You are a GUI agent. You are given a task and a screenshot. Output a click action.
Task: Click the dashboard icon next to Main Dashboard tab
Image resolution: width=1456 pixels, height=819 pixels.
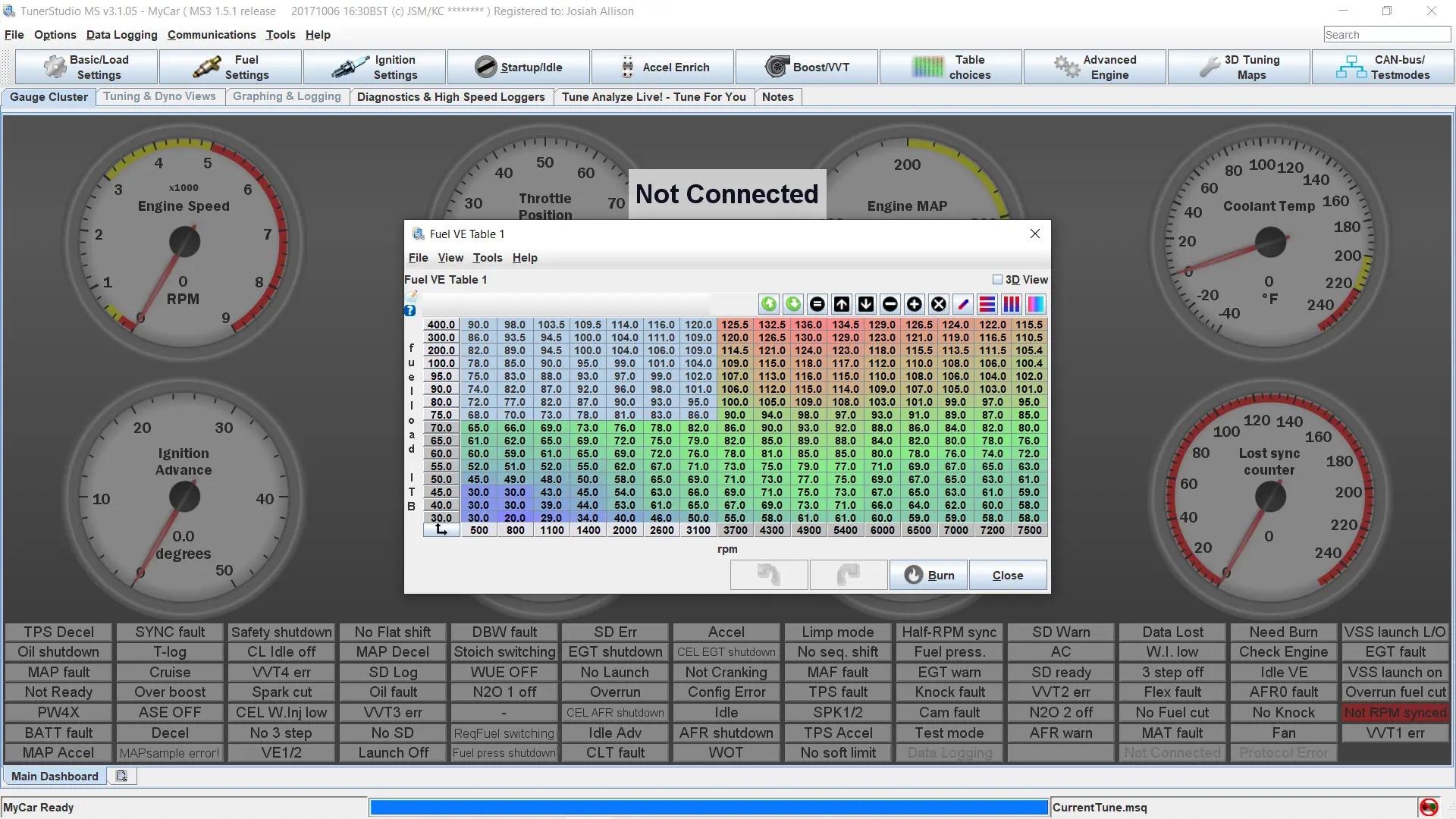pyautogui.click(x=121, y=776)
